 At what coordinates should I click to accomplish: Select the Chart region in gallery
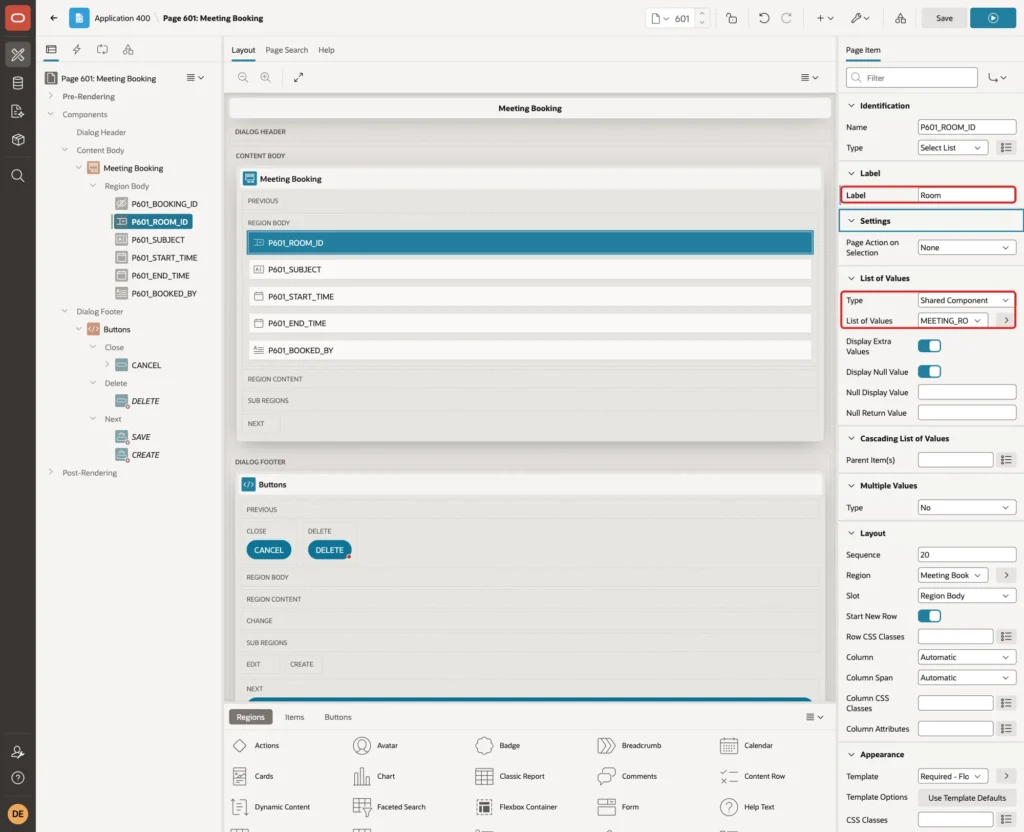pos(374,776)
